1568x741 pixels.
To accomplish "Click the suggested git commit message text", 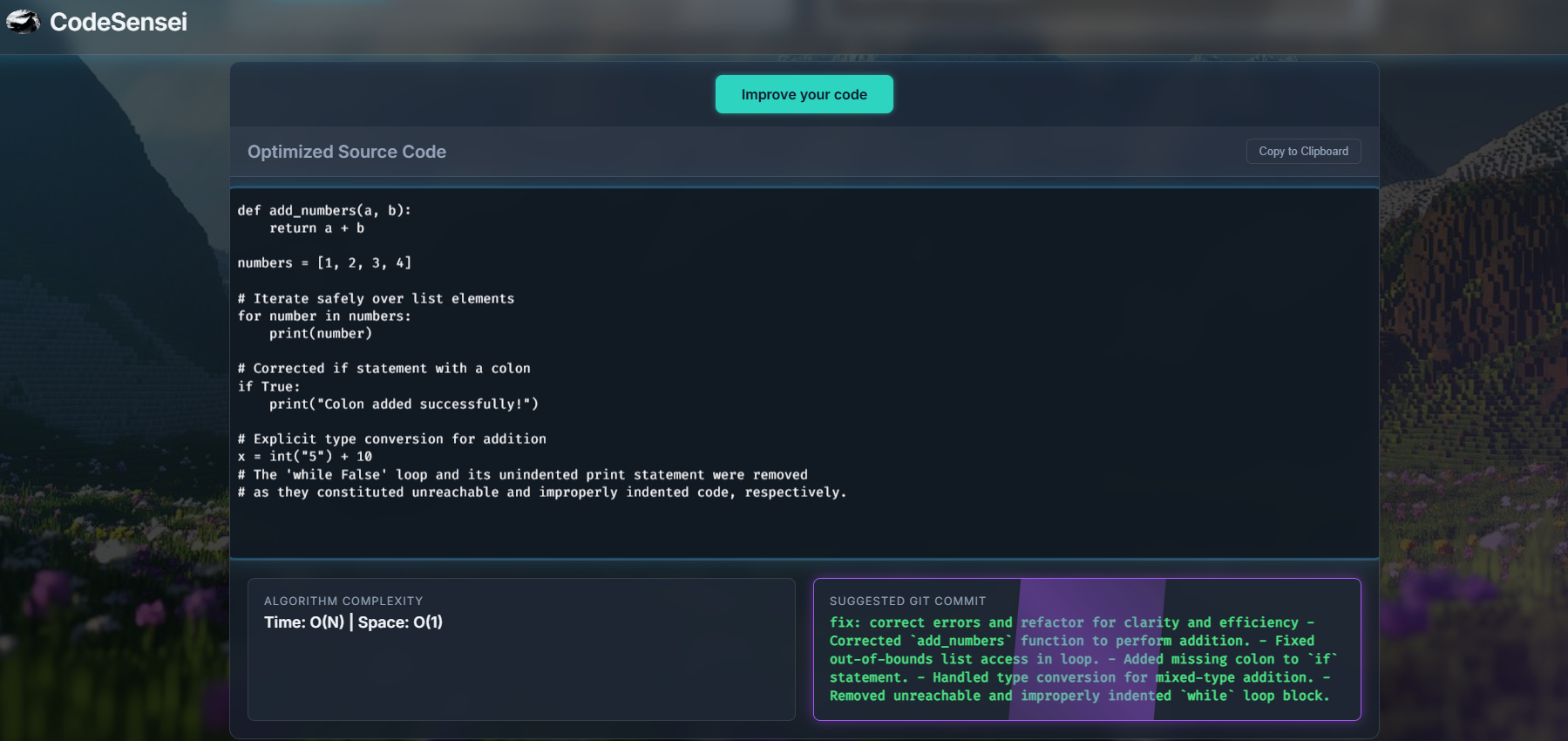I will click(x=1083, y=659).
